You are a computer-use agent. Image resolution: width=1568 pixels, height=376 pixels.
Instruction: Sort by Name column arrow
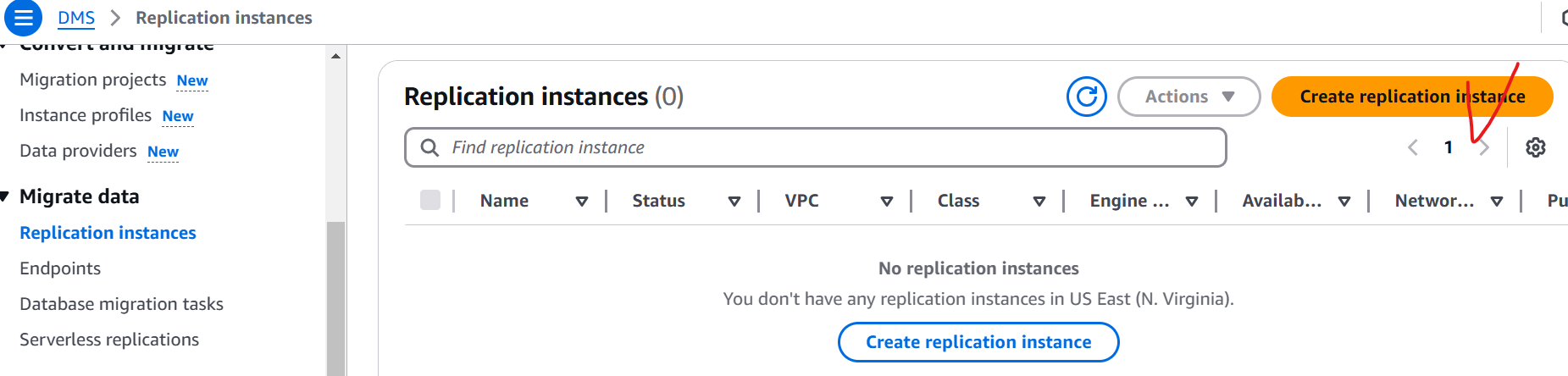[x=582, y=202]
